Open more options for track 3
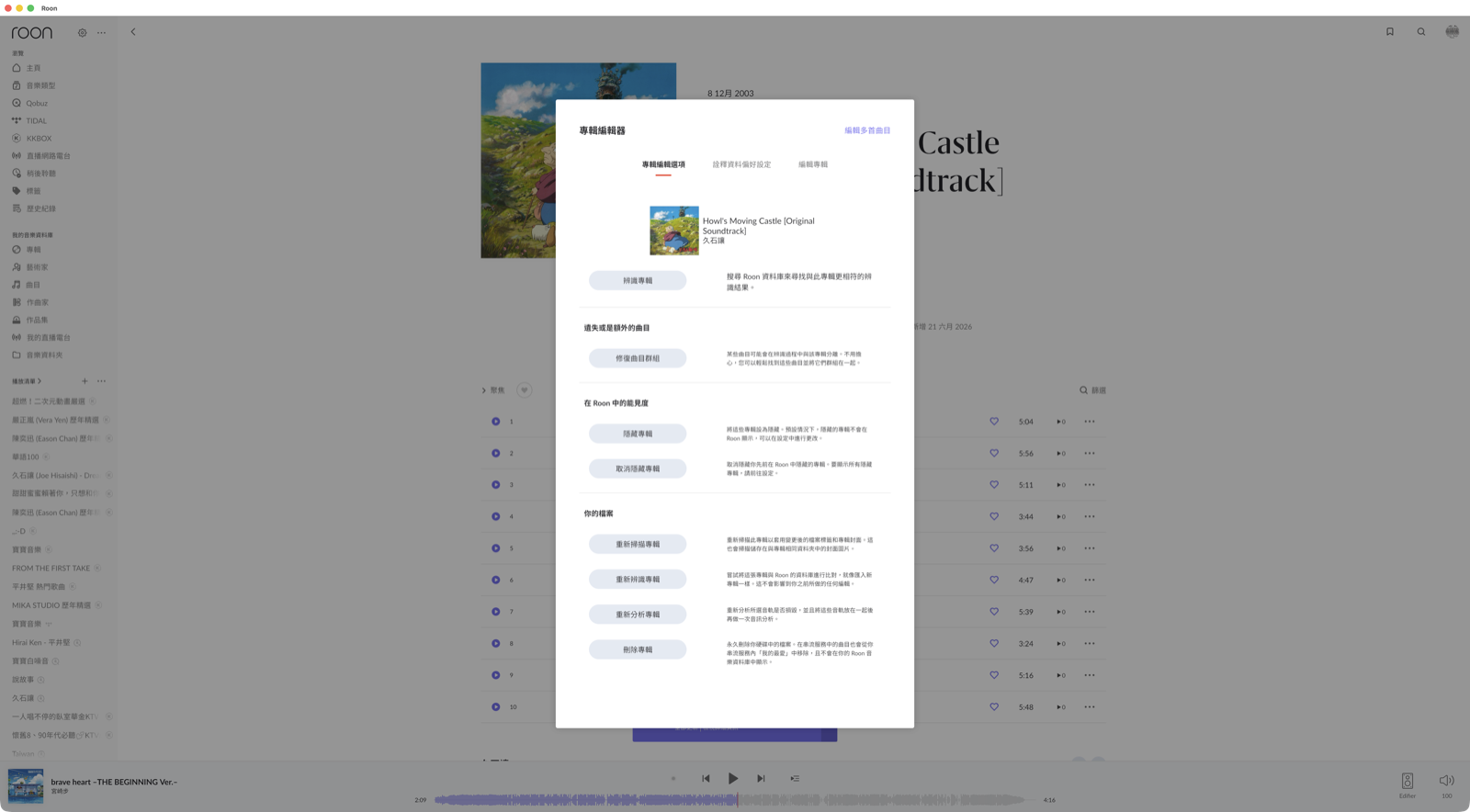Image resolution: width=1470 pixels, height=812 pixels. point(1090,485)
